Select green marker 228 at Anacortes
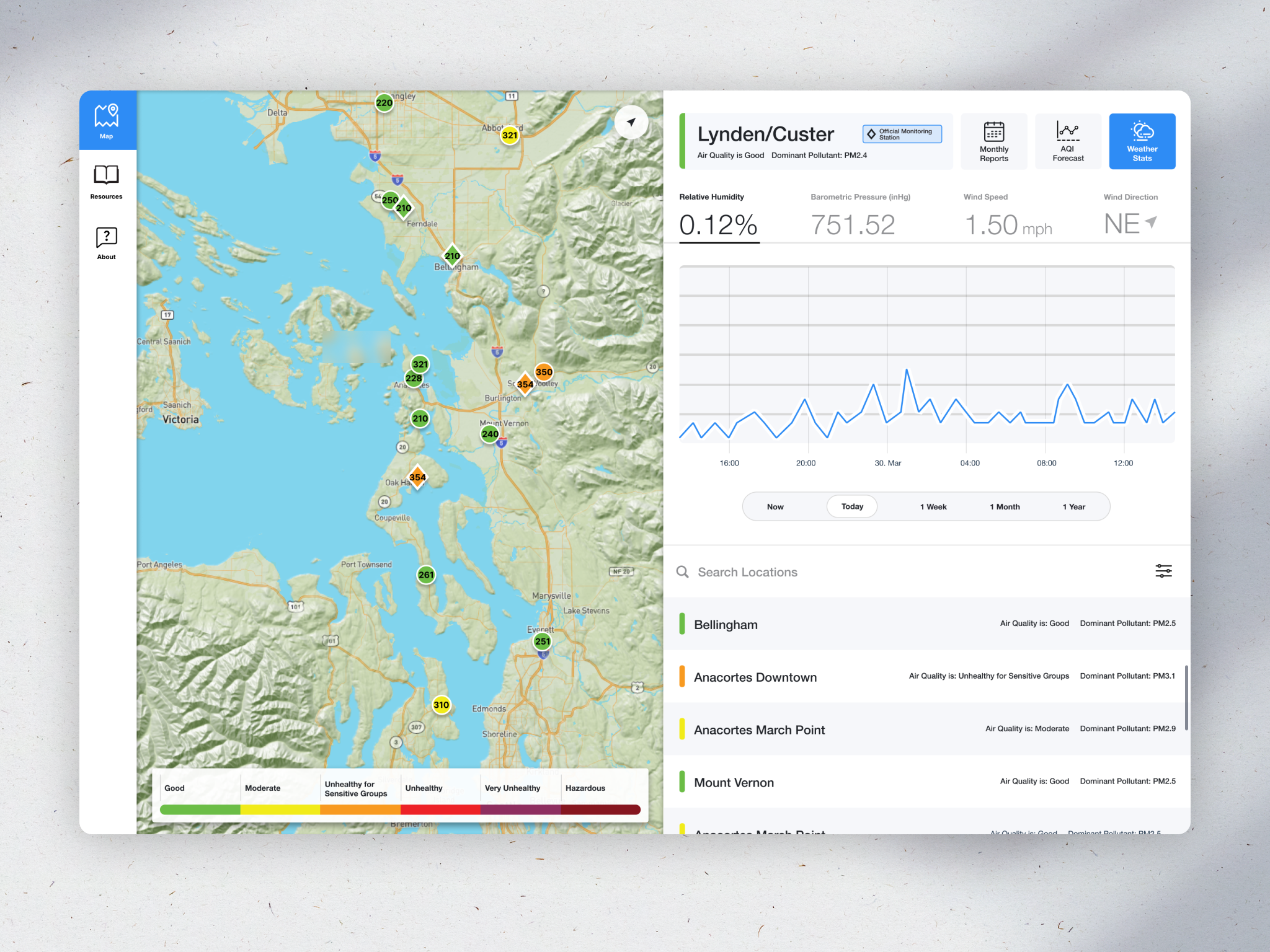The image size is (1270, 952). tap(414, 378)
